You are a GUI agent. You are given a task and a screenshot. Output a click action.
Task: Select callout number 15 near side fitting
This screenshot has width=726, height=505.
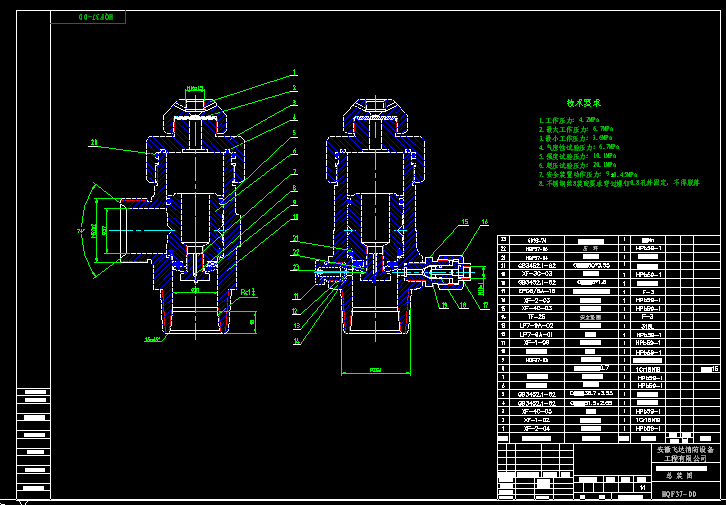pyautogui.click(x=464, y=220)
